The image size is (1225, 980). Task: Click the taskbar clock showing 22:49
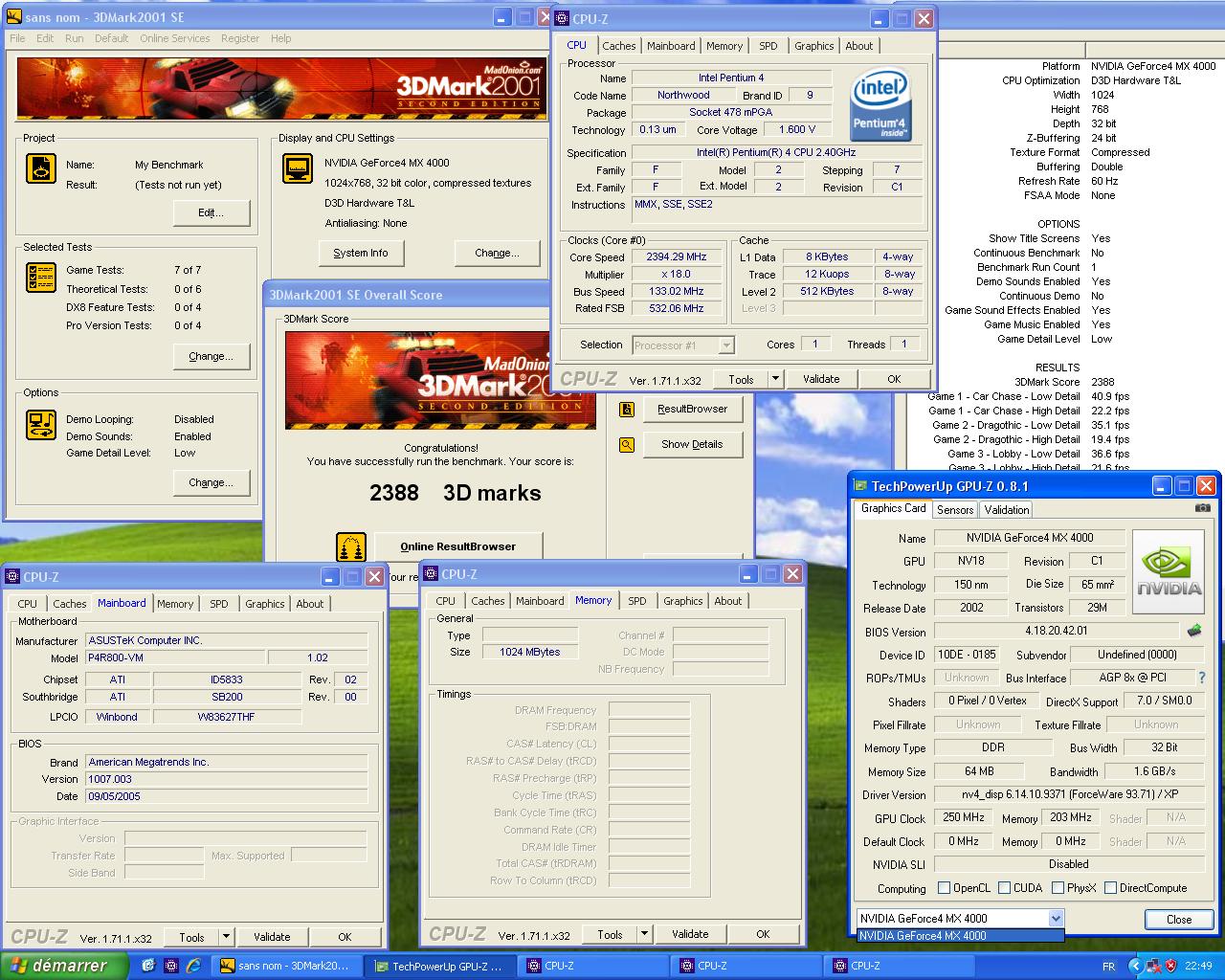1198,967
